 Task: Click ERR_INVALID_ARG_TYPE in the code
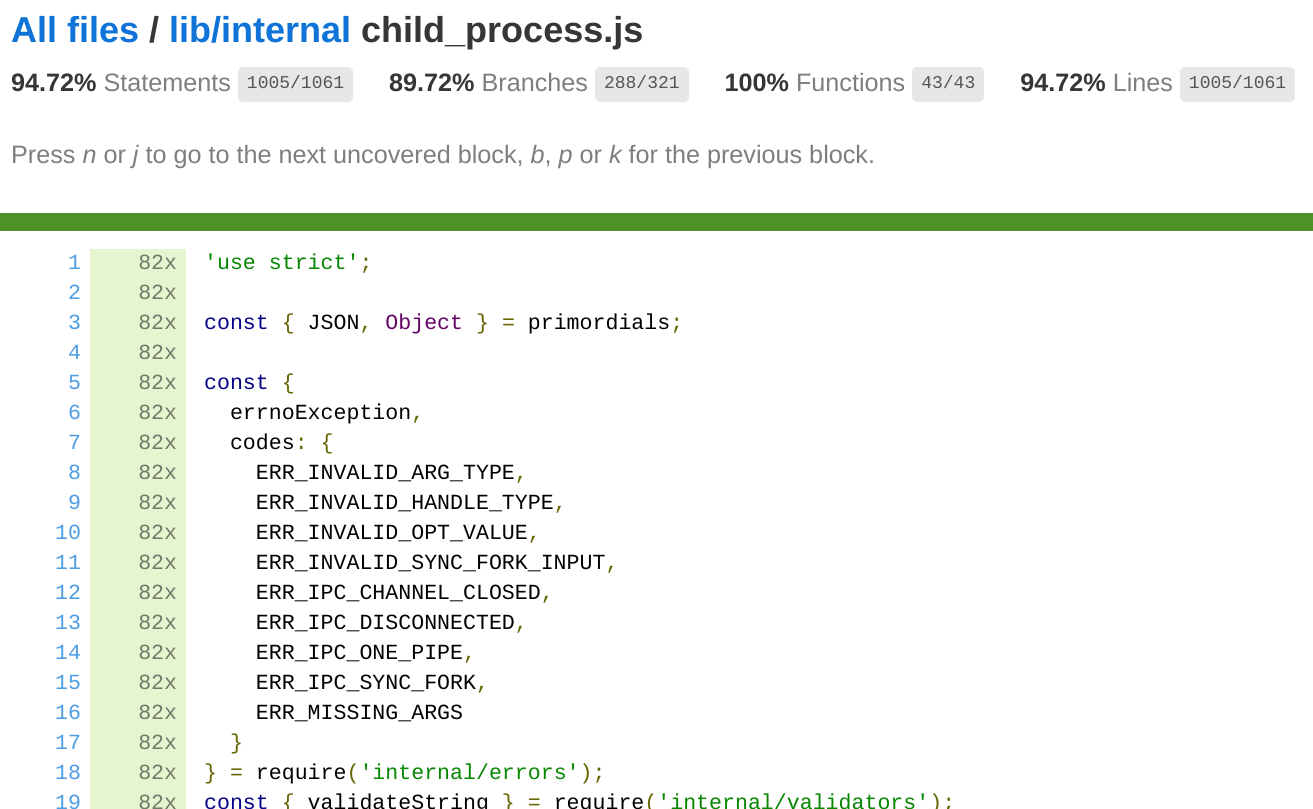[x=385, y=473]
